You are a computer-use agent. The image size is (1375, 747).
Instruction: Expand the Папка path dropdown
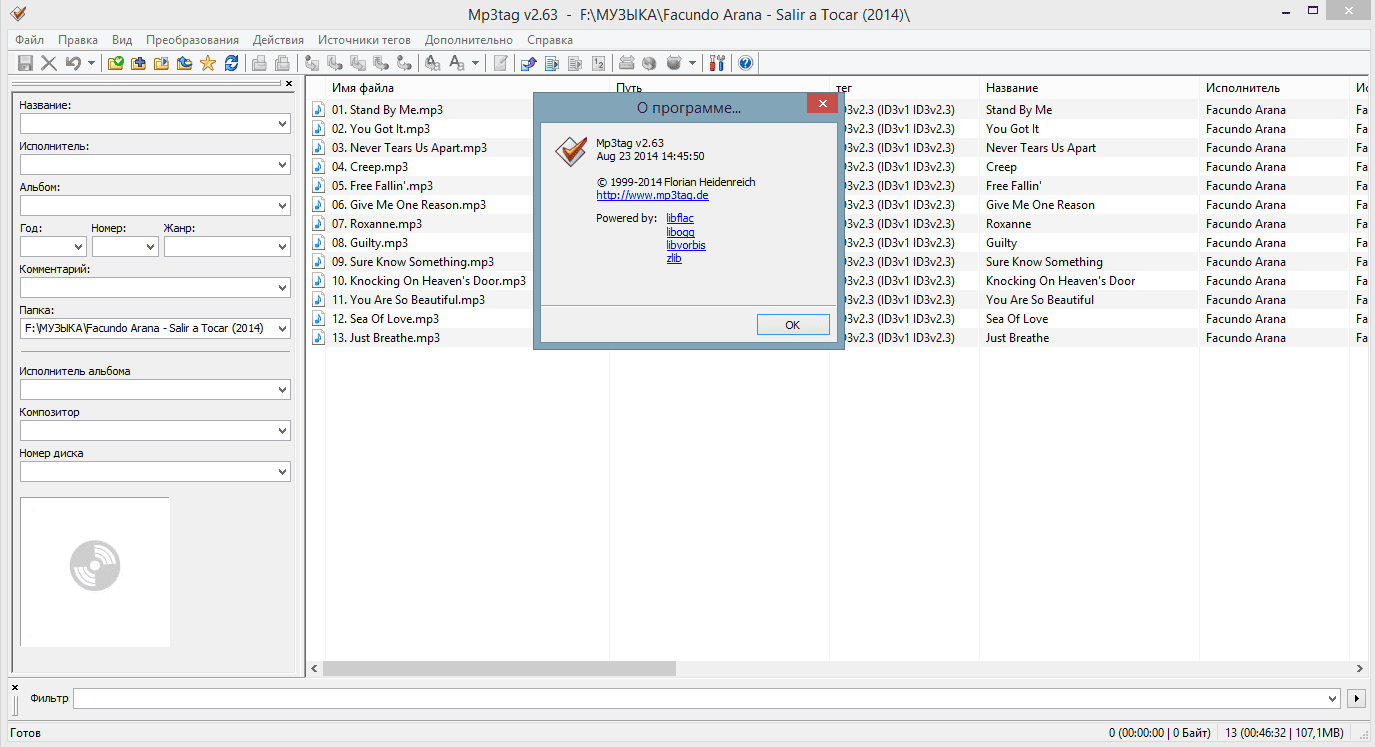(x=281, y=328)
